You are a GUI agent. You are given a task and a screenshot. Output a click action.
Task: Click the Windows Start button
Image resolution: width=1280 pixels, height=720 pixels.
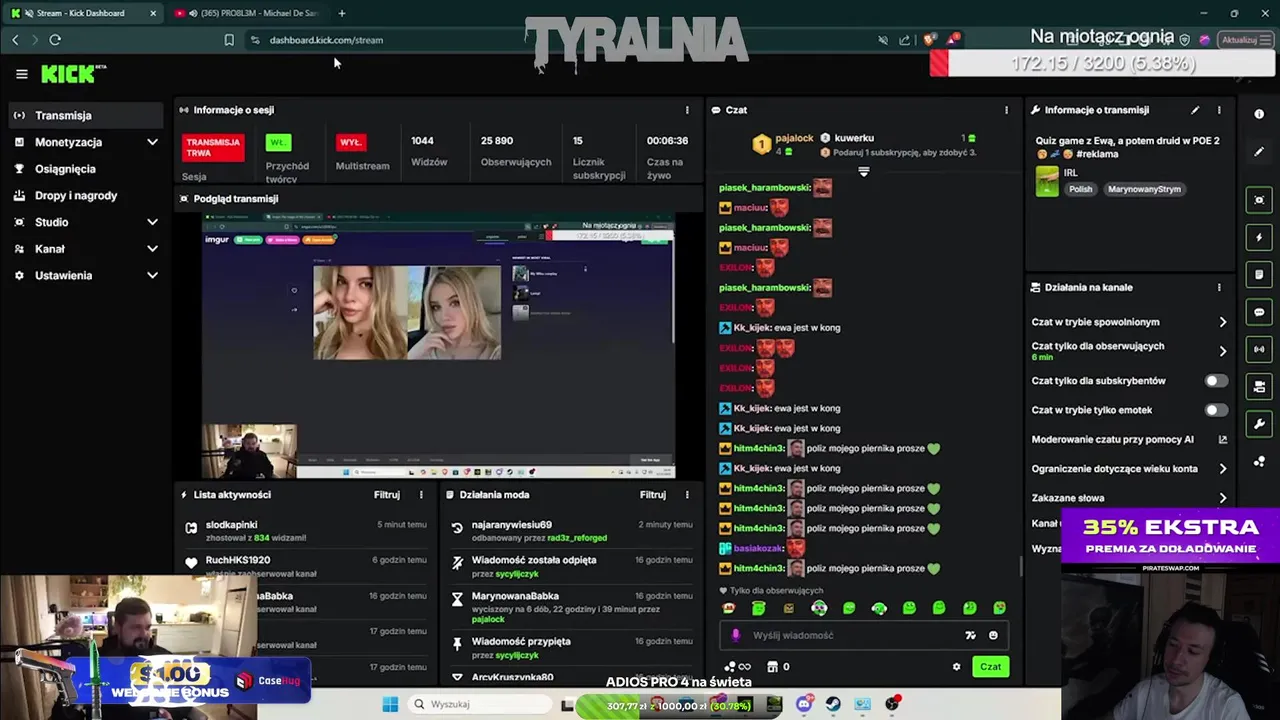coord(390,704)
